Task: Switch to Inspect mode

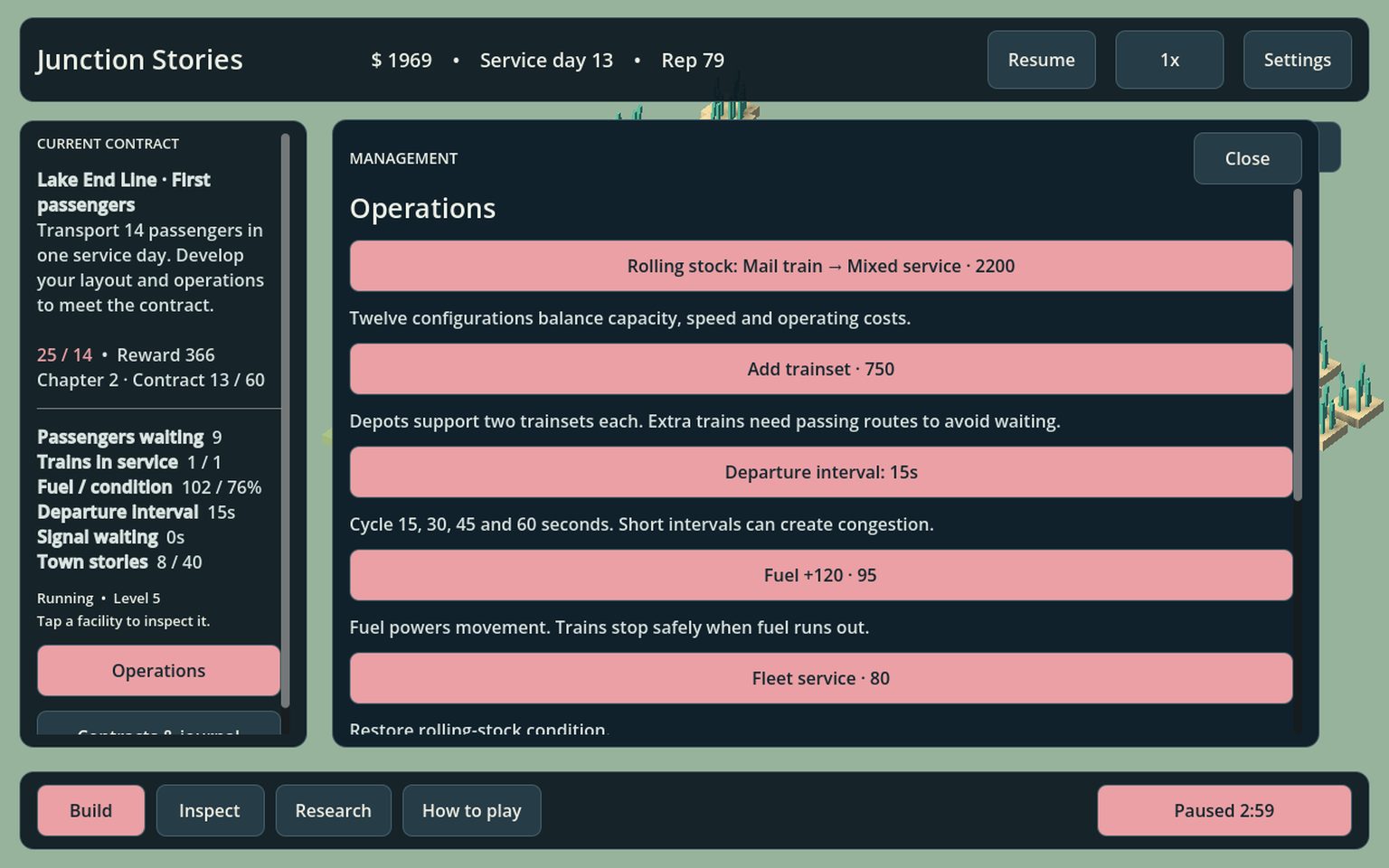Action: coord(210,810)
